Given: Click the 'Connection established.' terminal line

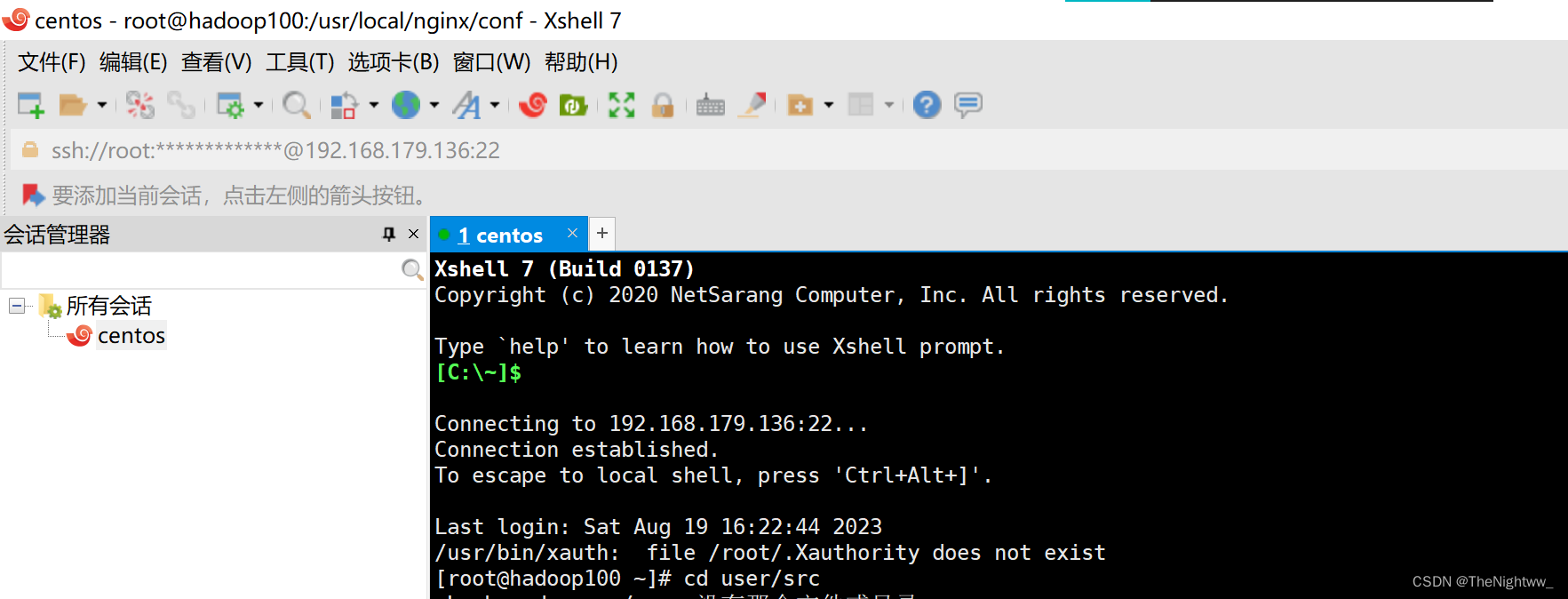Looking at the screenshot, I should [576, 450].
